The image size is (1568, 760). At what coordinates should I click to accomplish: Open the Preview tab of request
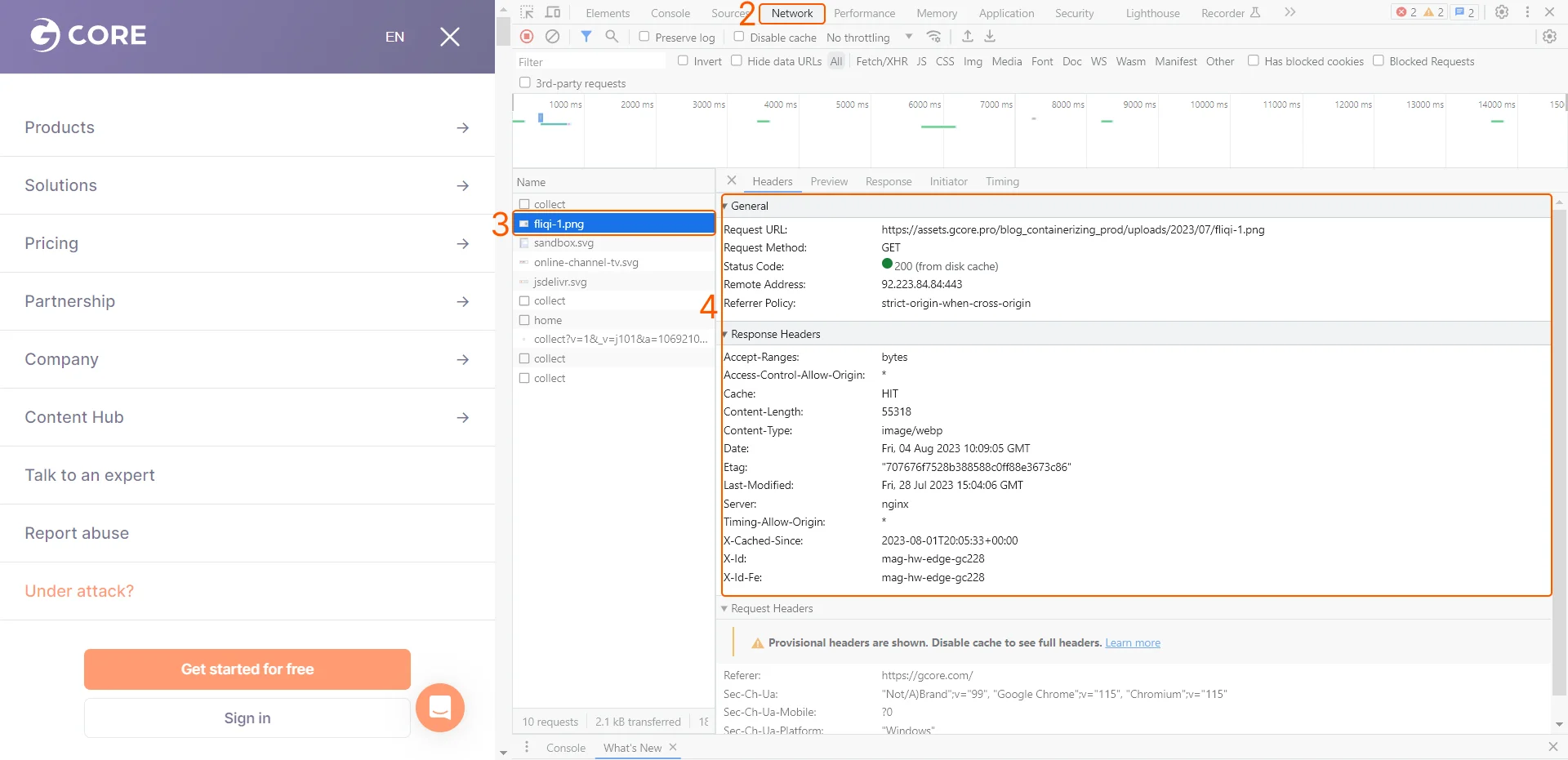tap(829, 181)
